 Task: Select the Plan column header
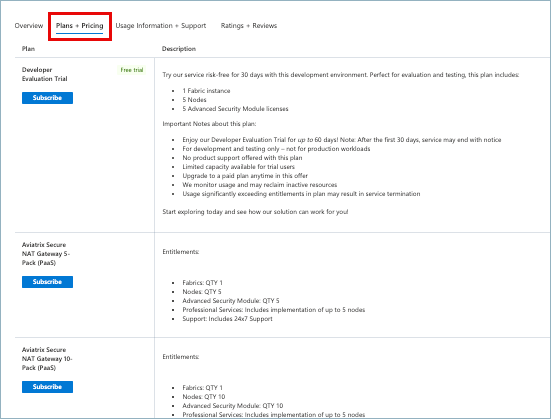[28, 49]
